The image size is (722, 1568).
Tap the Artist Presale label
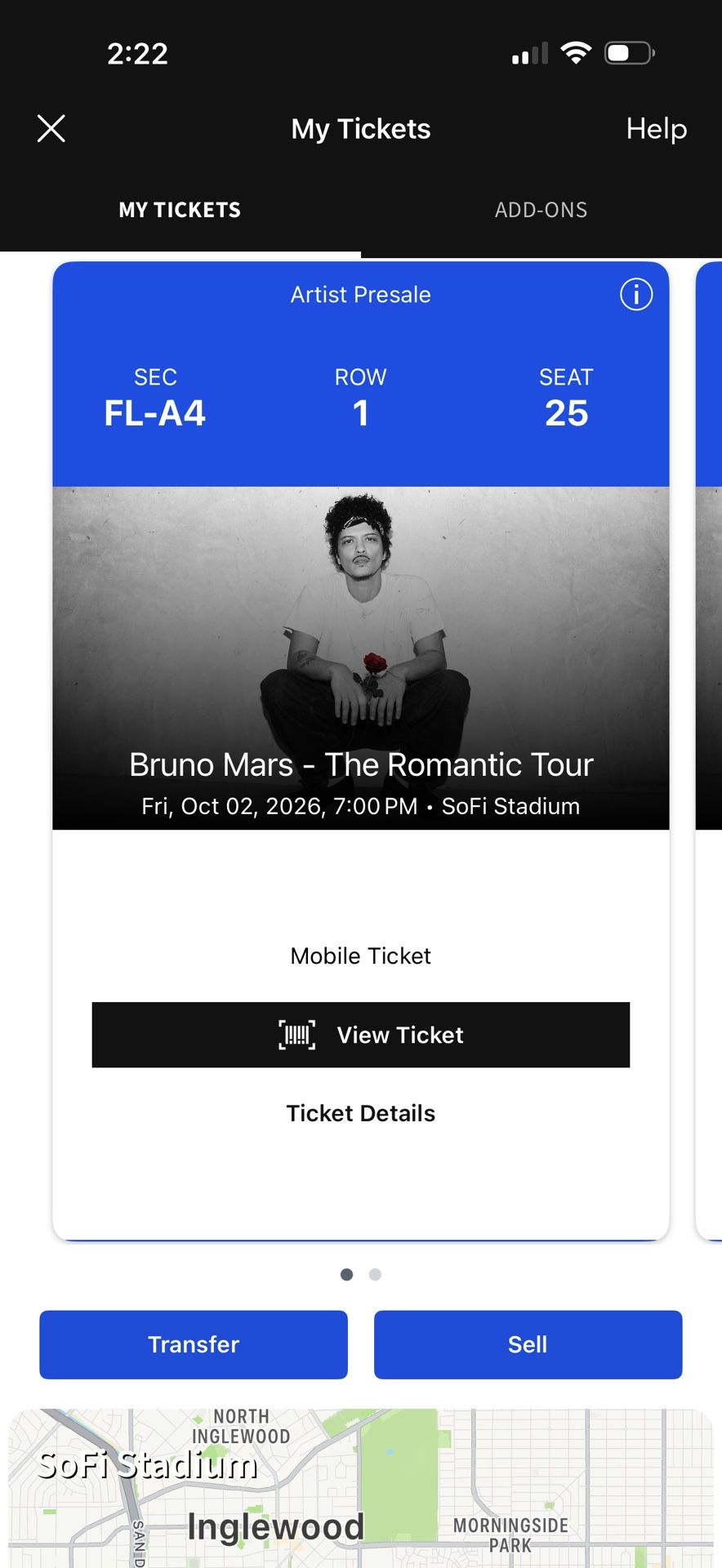[361, 295]
